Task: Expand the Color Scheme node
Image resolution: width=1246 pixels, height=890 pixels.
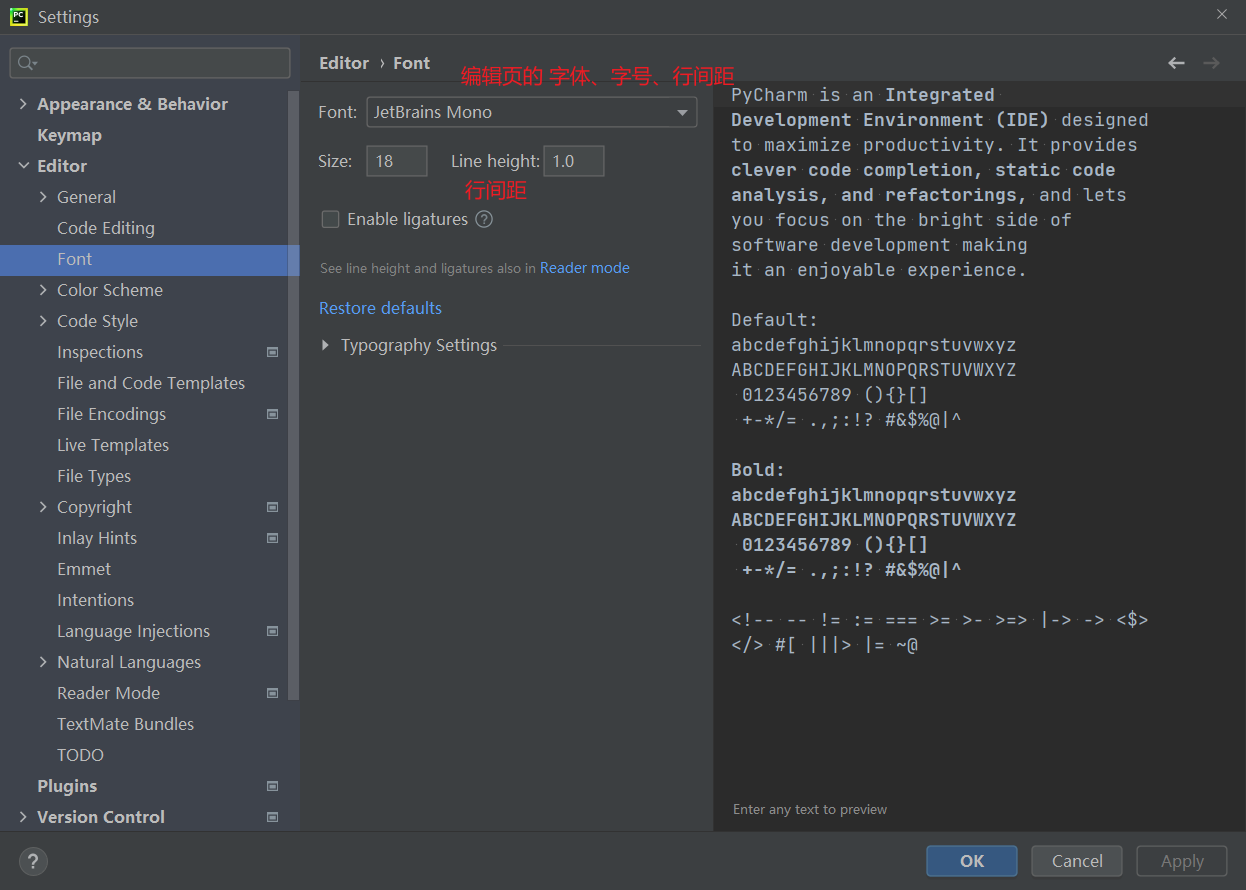Action: click(x=43, y=290)
